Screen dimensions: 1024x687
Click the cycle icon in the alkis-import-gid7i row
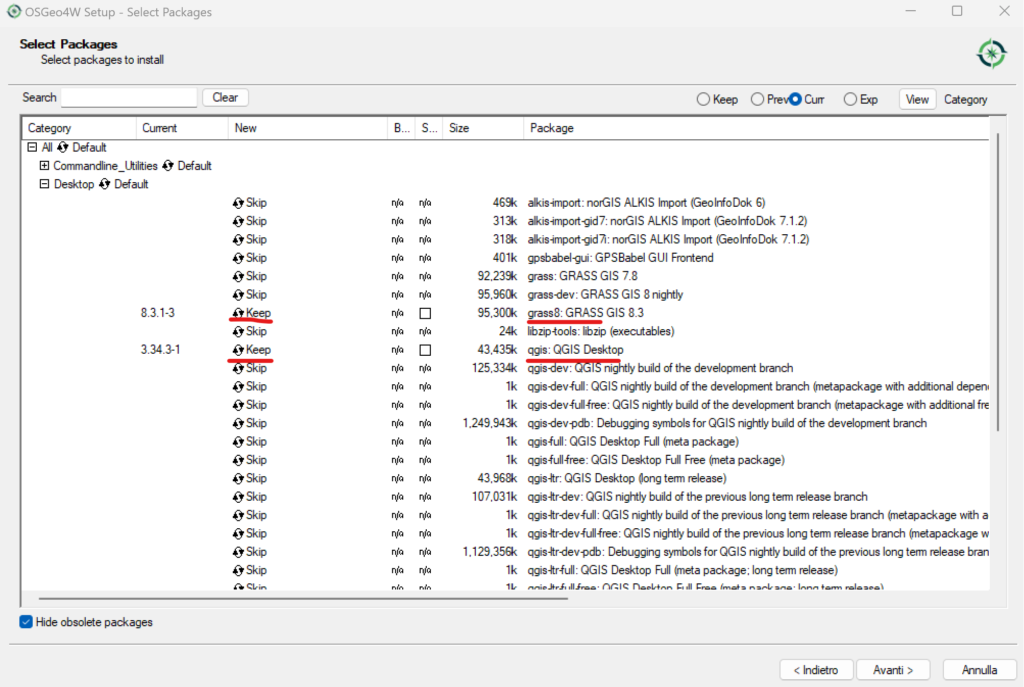pyautogui.click(x=238, y=240)
